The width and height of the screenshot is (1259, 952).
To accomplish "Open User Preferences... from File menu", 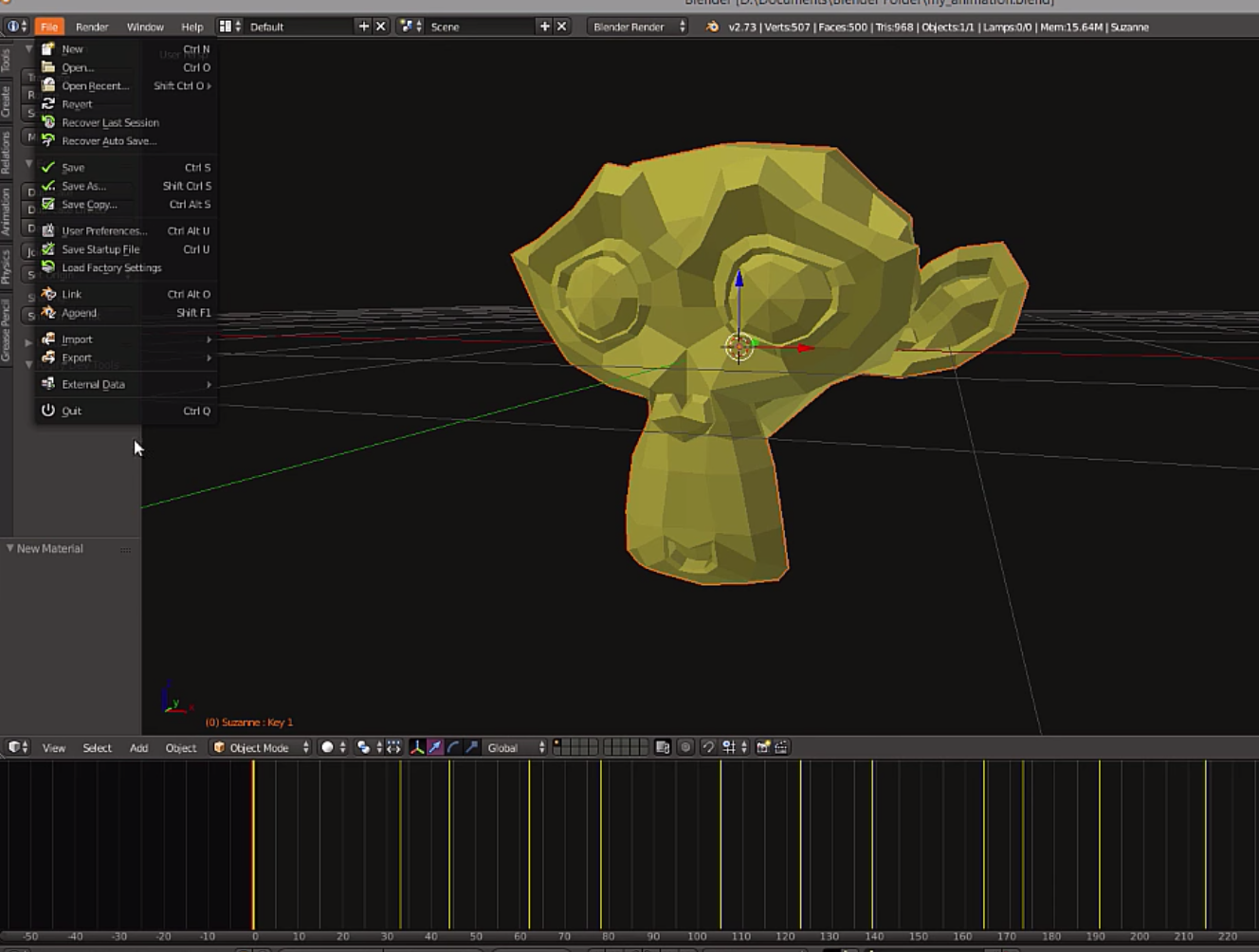I will pos(126,230).
